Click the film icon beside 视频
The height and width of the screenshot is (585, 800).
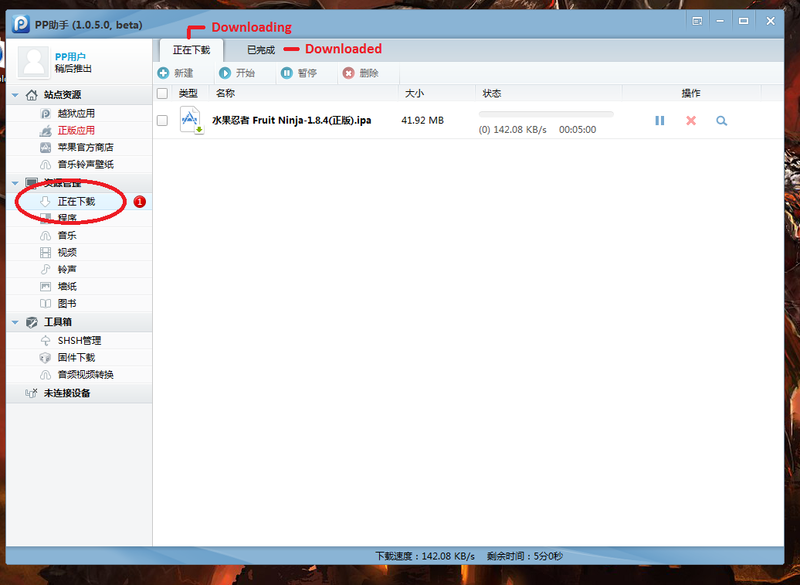click(x=45, y=252)
